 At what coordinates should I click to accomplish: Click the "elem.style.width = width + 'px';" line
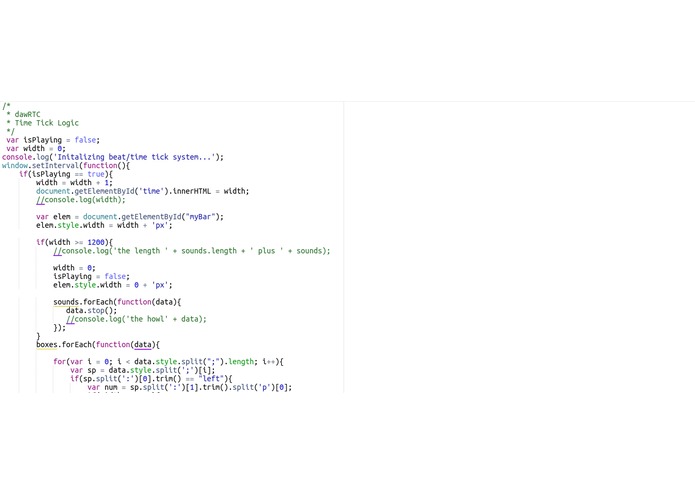(x=104, y=225)
